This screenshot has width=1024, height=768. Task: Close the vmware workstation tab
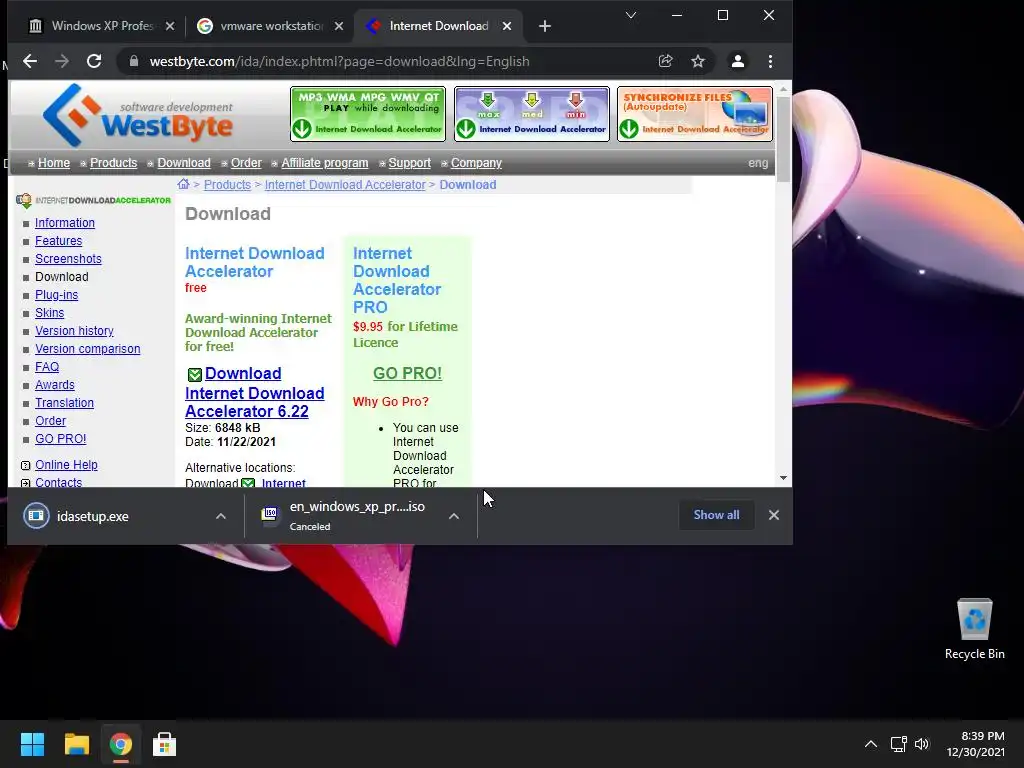click(x=338, y=26)
